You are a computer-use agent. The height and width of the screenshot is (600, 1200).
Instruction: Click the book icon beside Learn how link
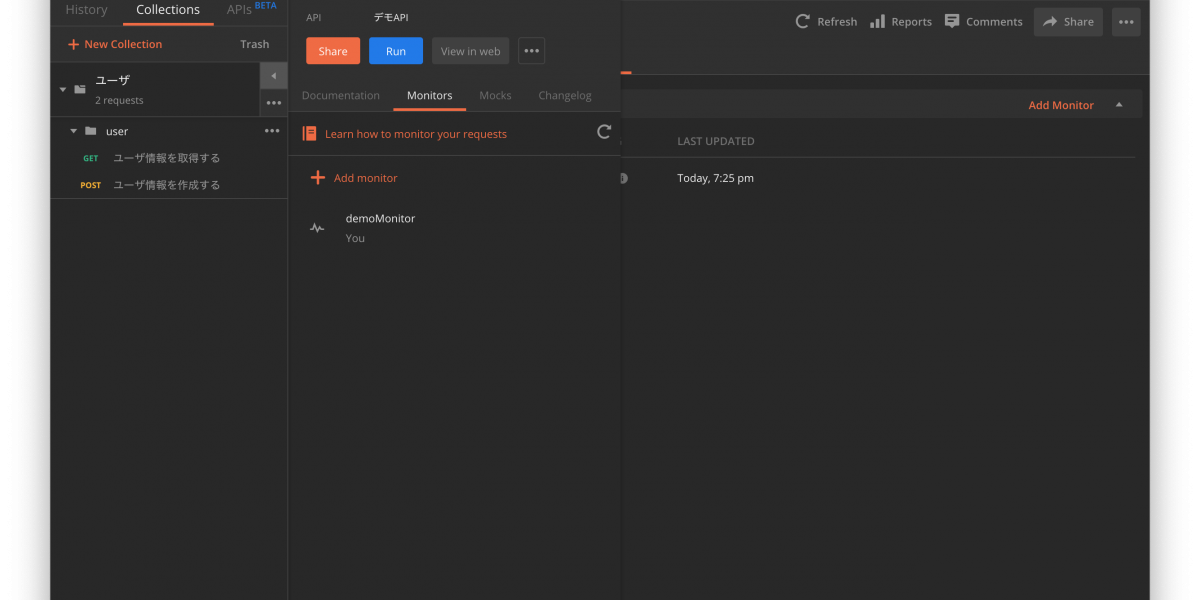tap(310, 134)
